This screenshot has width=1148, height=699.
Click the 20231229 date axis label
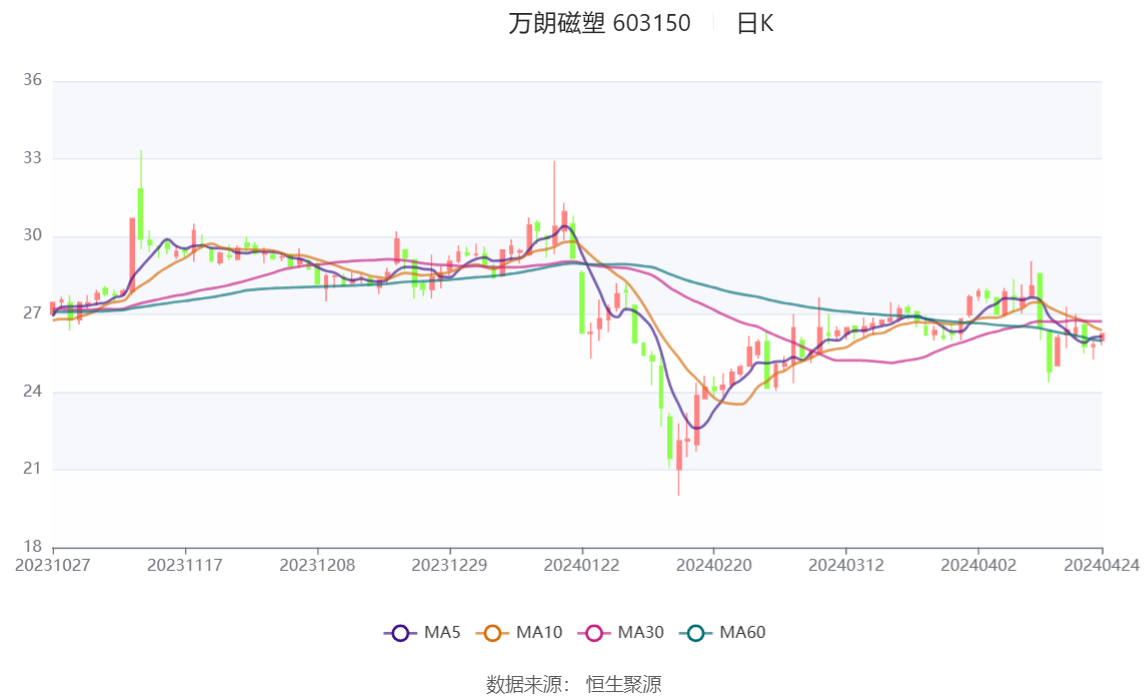click(449, 565)
